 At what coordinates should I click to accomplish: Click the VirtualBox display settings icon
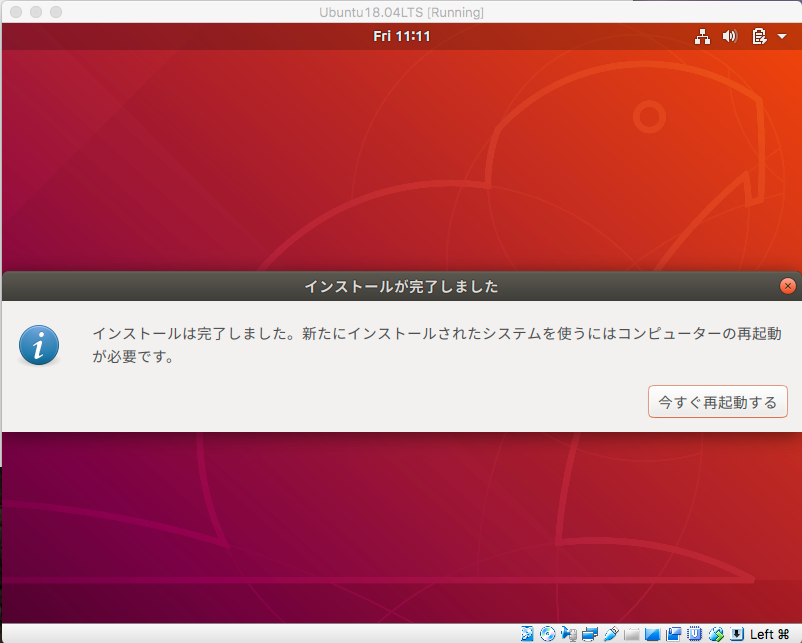[x=652, y=634]
